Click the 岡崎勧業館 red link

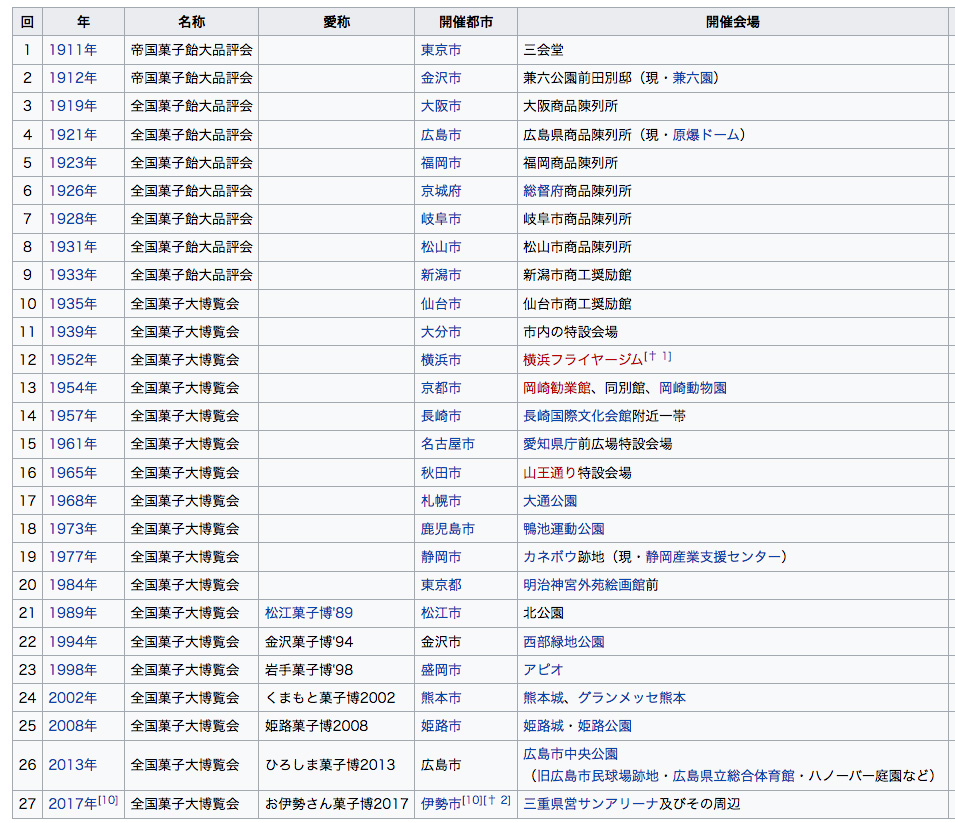pos(557,387)
